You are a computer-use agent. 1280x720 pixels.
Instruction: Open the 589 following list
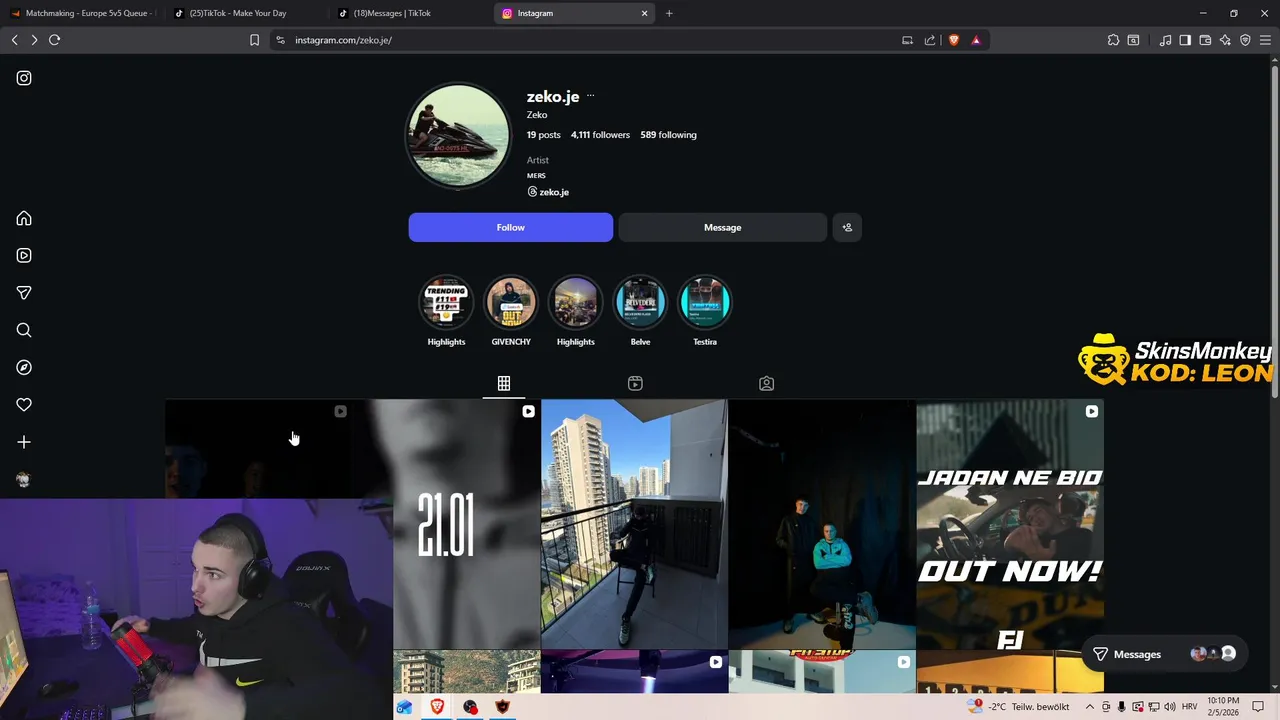tap(668, 135)
